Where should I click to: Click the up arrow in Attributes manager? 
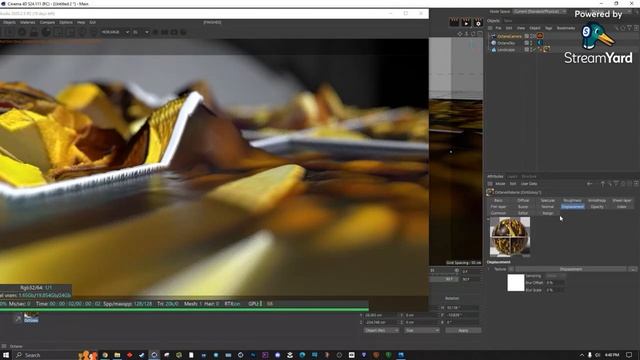coord(602,184)
